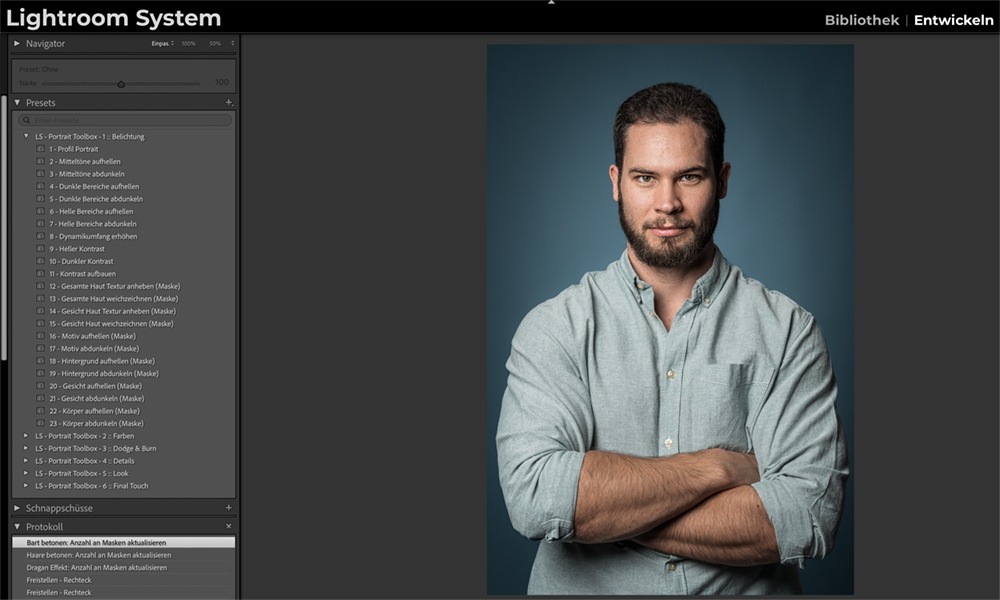
Task: Clear history with Protokoll X icon
Action: pyautogui.click(x=228, y=526)
